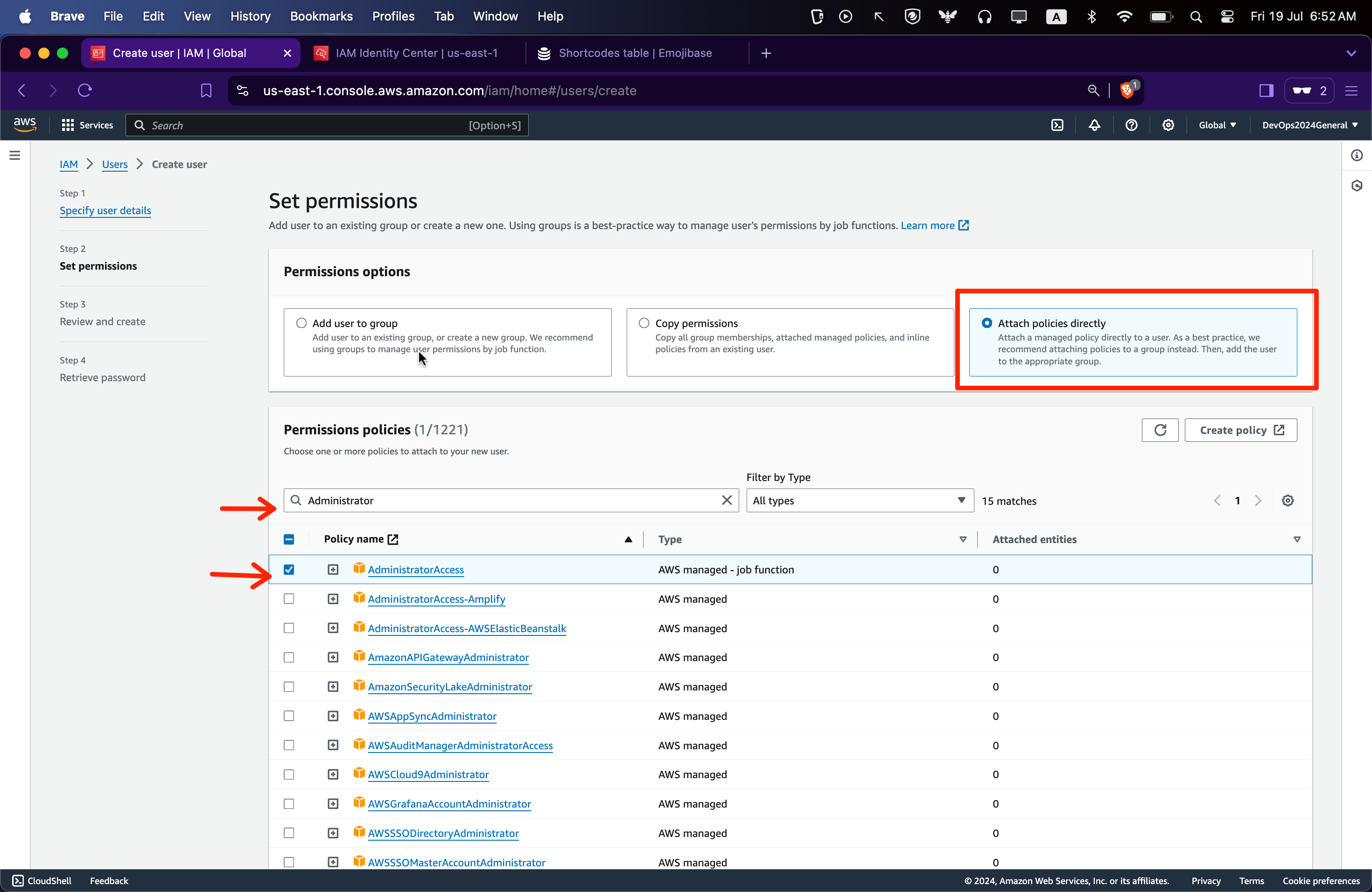Select the Add user to group option
Viewport: 1372px width, 892px height.
(x=301, y=323)
